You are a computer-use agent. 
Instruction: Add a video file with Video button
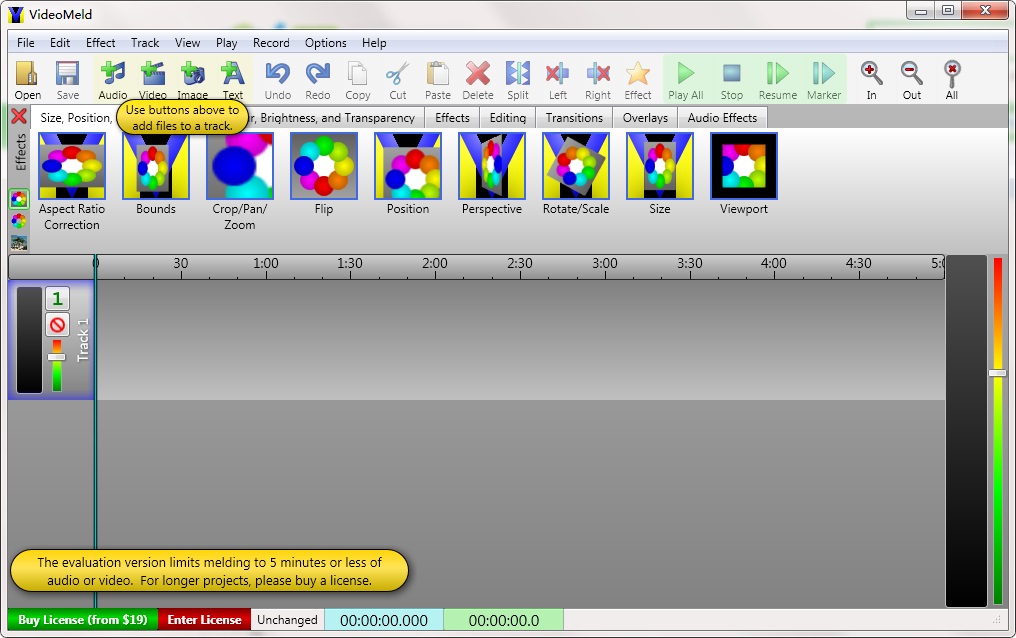(153, 80)
